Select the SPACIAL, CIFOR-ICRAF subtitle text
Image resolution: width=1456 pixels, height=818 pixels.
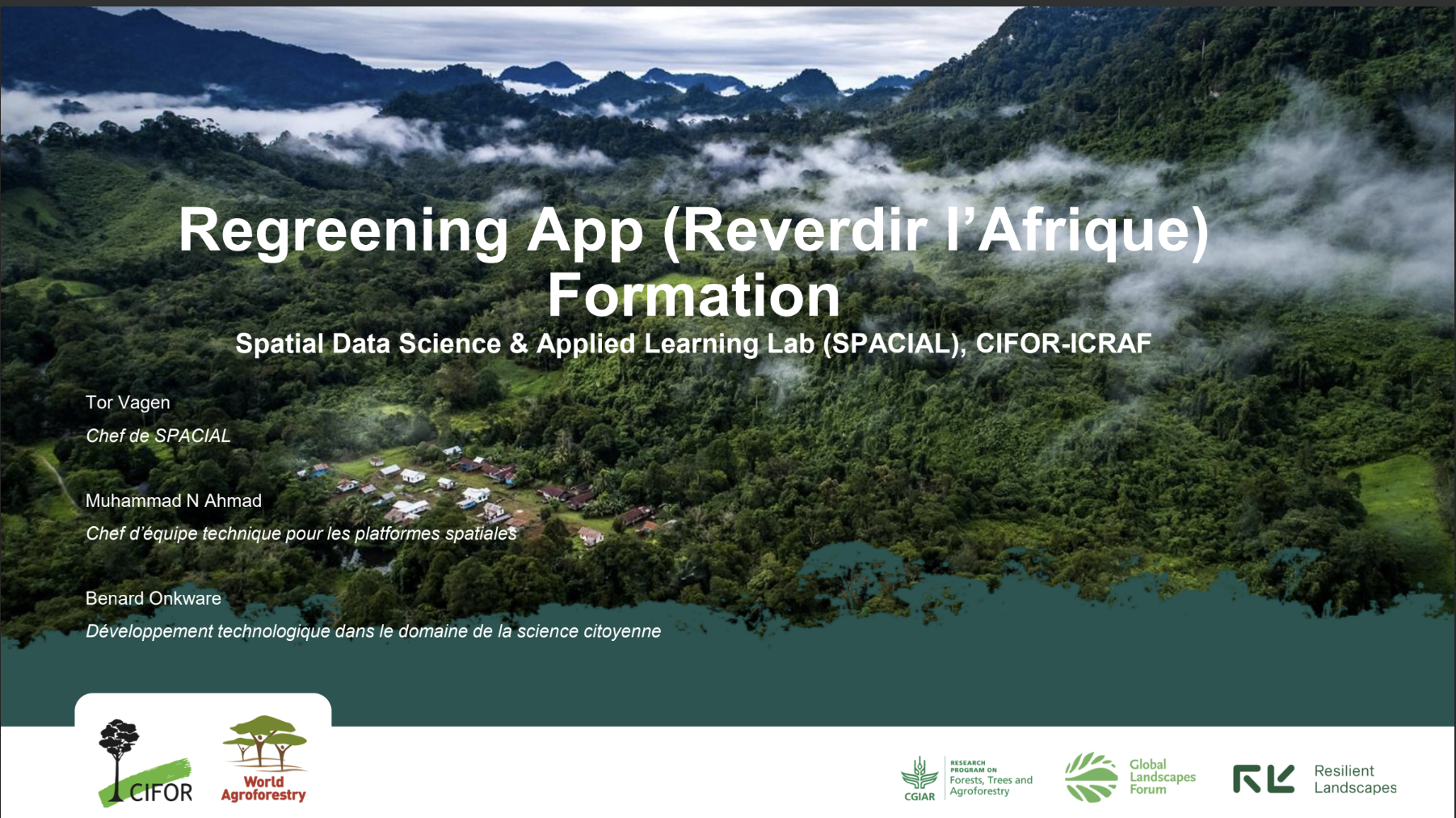point(692,344)
